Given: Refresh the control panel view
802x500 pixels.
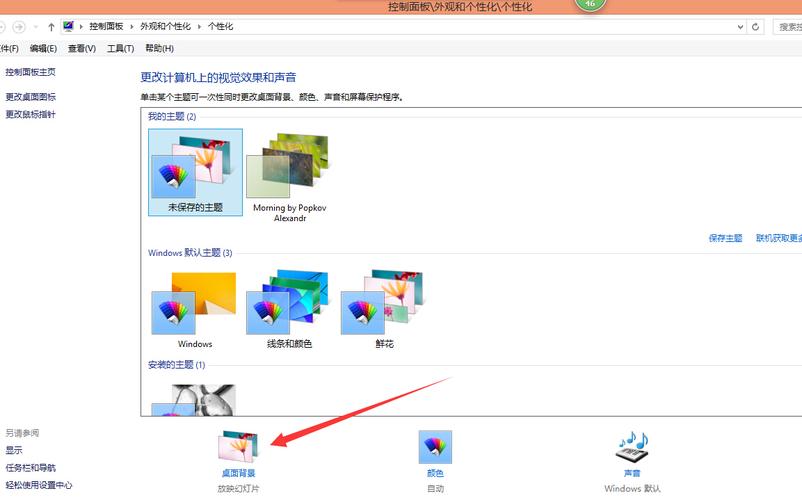Looking at the screenshot, I should (x=755, y=27).
